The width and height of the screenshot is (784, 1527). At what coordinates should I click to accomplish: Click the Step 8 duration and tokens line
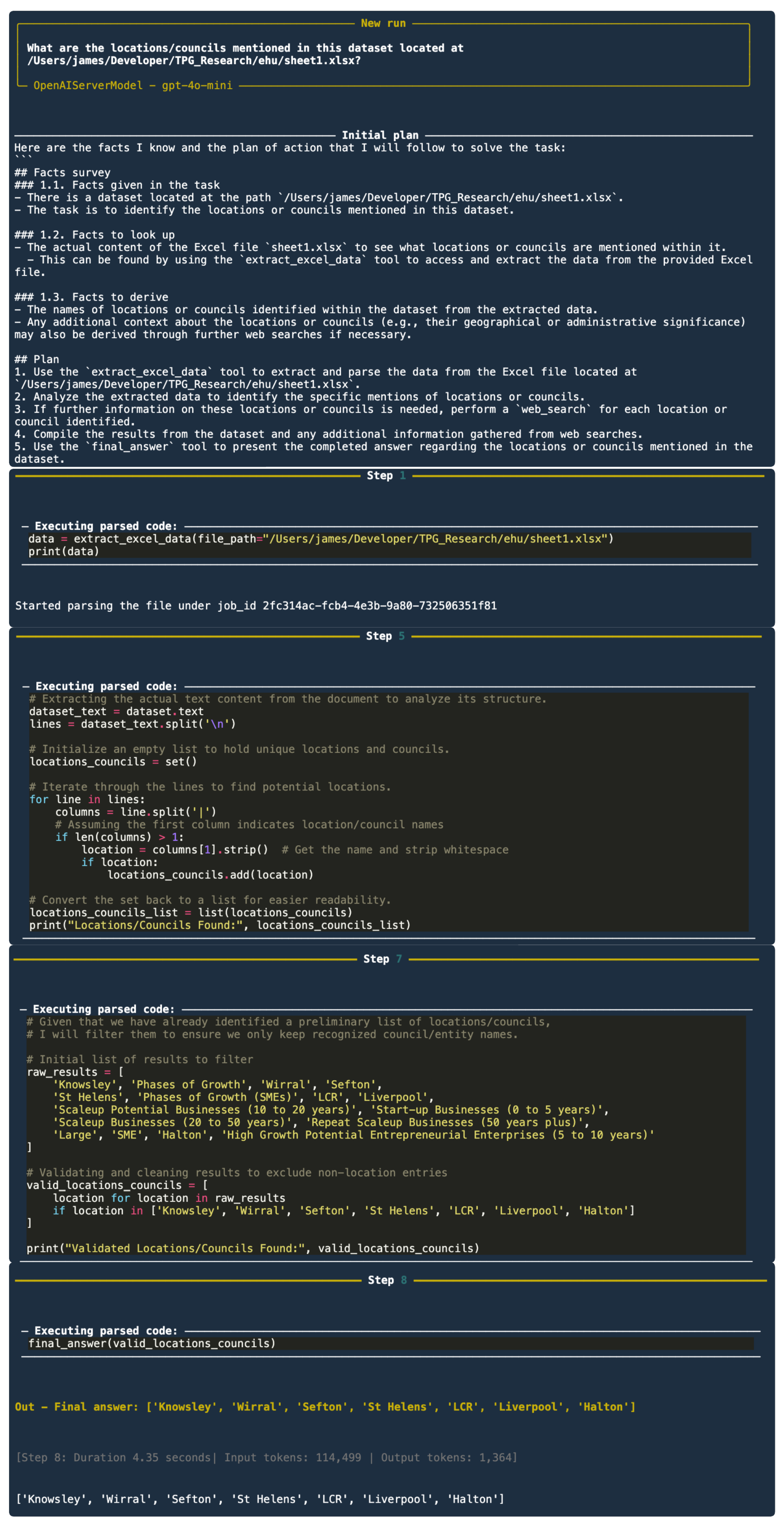(x=266, y=1457)
